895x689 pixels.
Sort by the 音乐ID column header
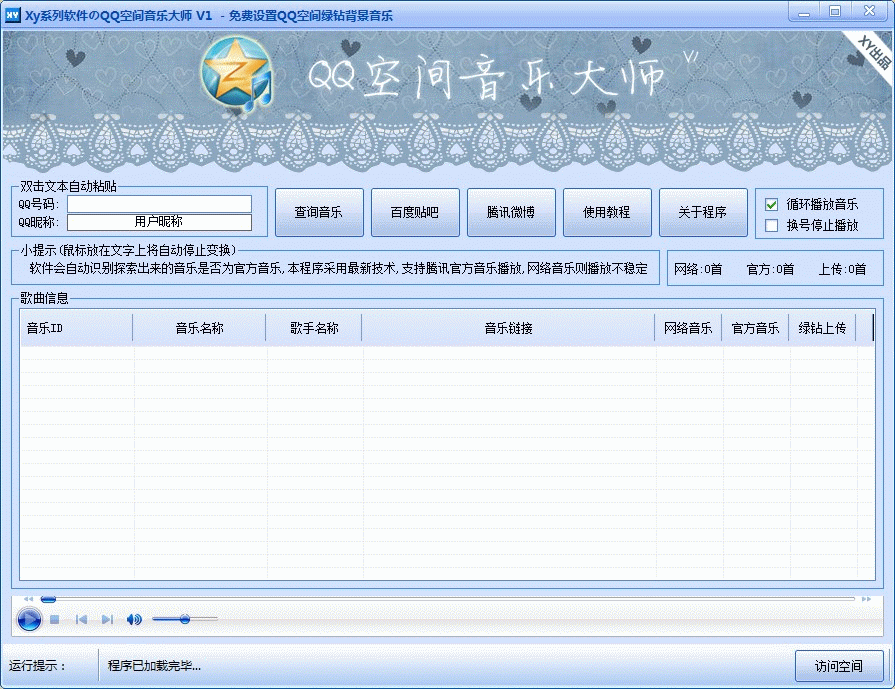(x=76, y=328)
